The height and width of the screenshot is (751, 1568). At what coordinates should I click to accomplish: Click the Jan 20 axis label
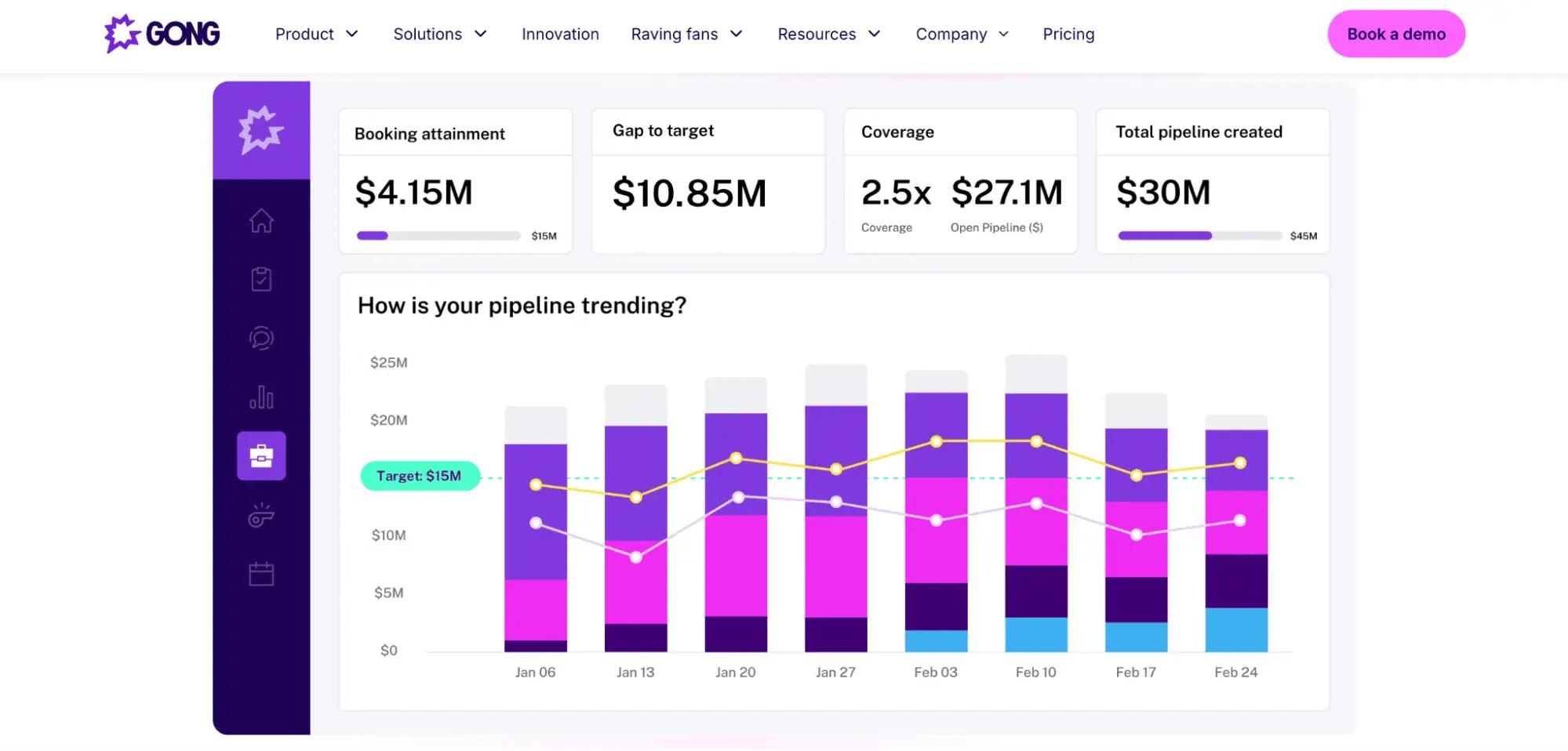click(x=736, y=673)
